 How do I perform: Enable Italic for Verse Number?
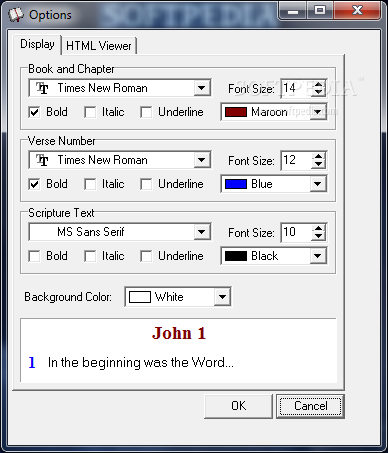(90, 184)
